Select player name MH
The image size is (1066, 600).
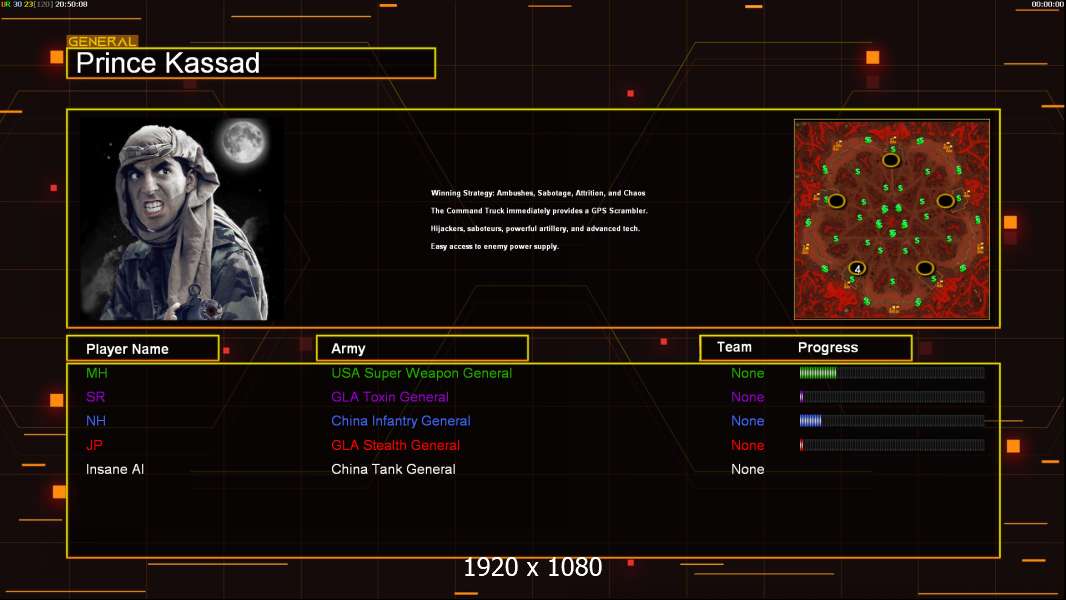[x=97, y=373]
